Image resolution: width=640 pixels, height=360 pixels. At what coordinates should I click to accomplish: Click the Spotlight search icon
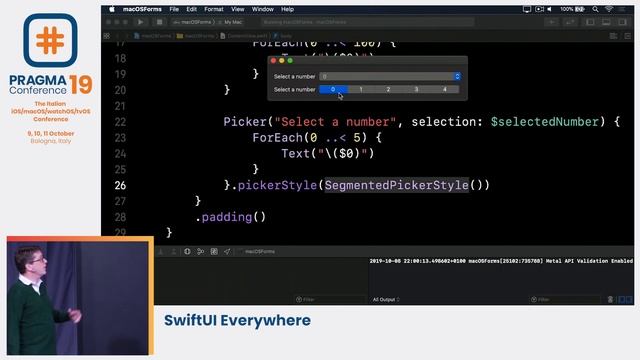[x=596, y=9]
